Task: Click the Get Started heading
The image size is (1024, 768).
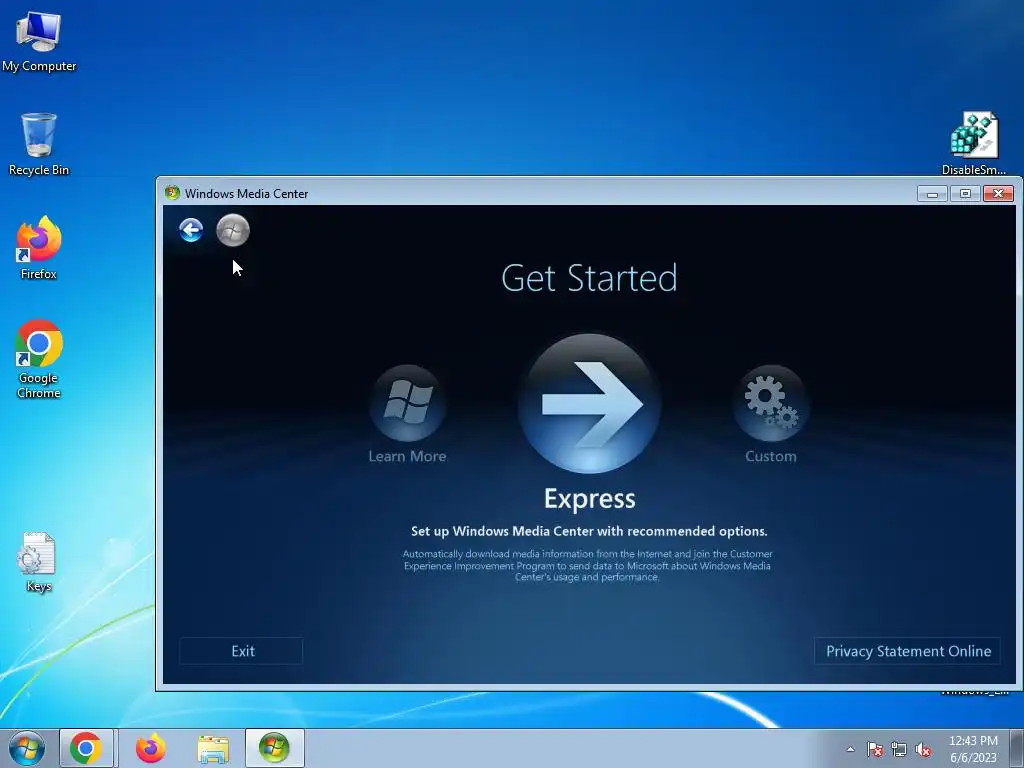Action: coord(589,278)
